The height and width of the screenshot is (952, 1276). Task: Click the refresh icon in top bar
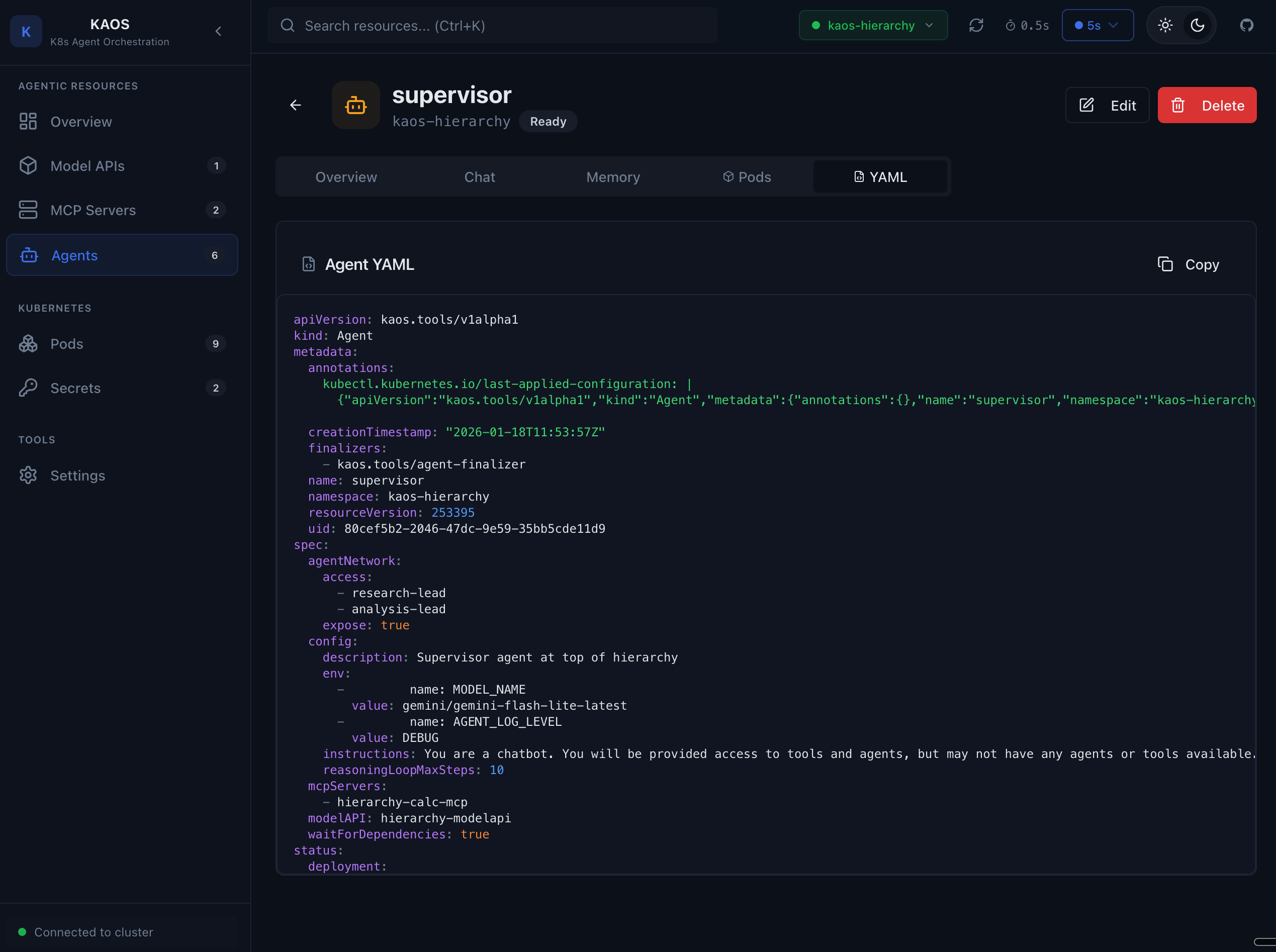coord(976,25)
